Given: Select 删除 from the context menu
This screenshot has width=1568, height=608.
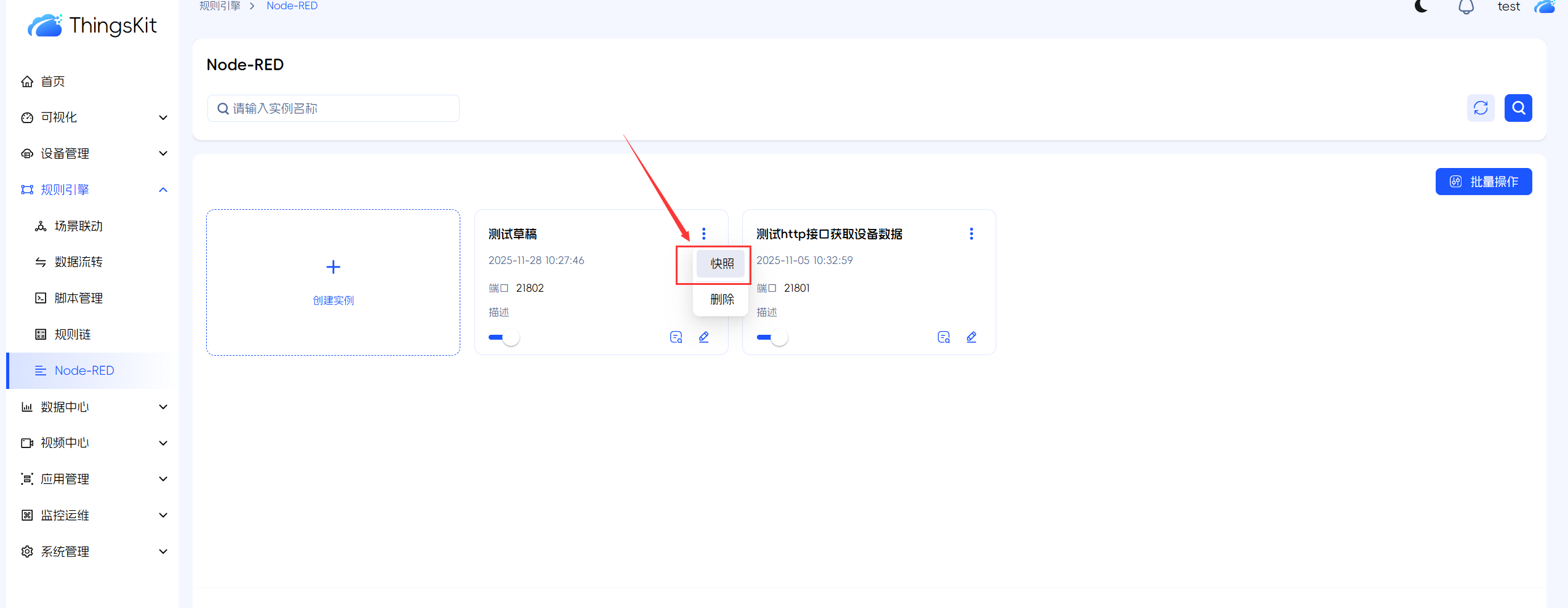Looking at the screenshot, I should (721, 300).
